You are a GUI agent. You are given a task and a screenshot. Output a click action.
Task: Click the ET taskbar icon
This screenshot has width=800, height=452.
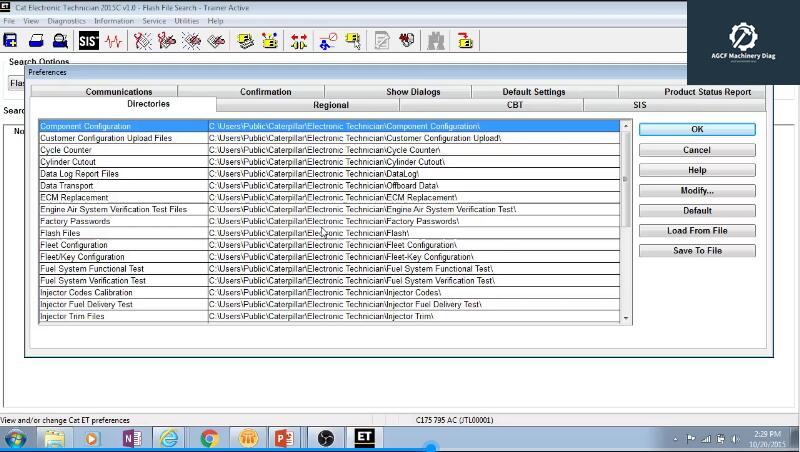[x=364, y=438]
